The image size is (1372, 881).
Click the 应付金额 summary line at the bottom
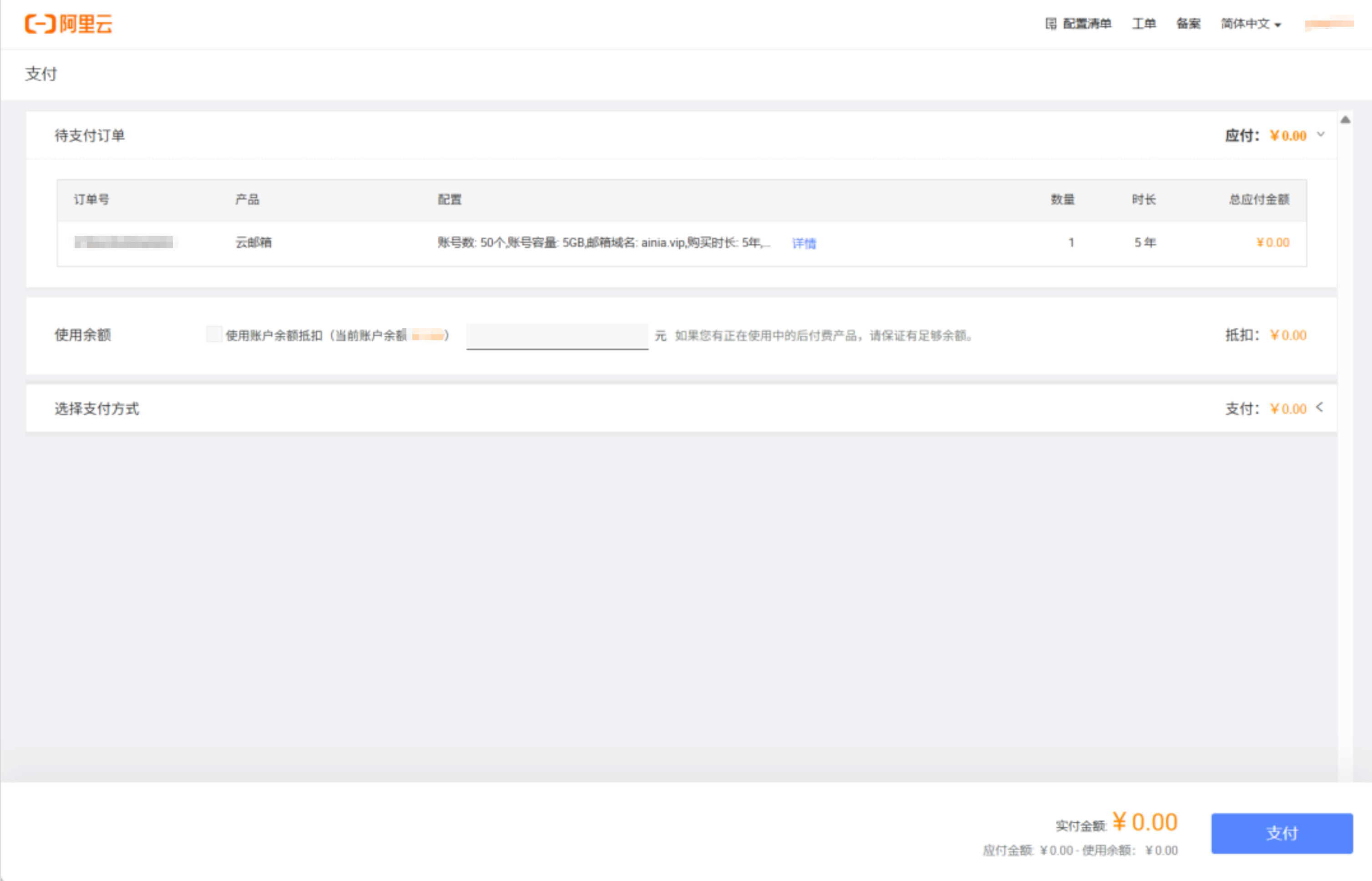click(x=1080, y=850)
